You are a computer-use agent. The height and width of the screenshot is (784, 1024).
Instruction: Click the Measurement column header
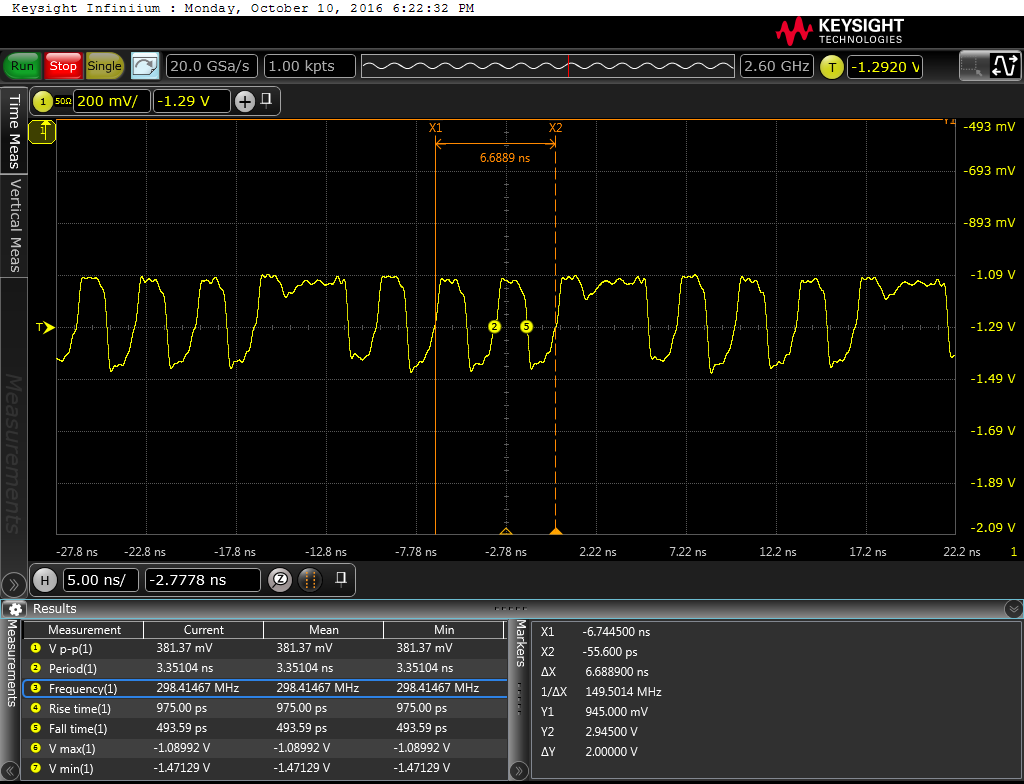point(84,630)
